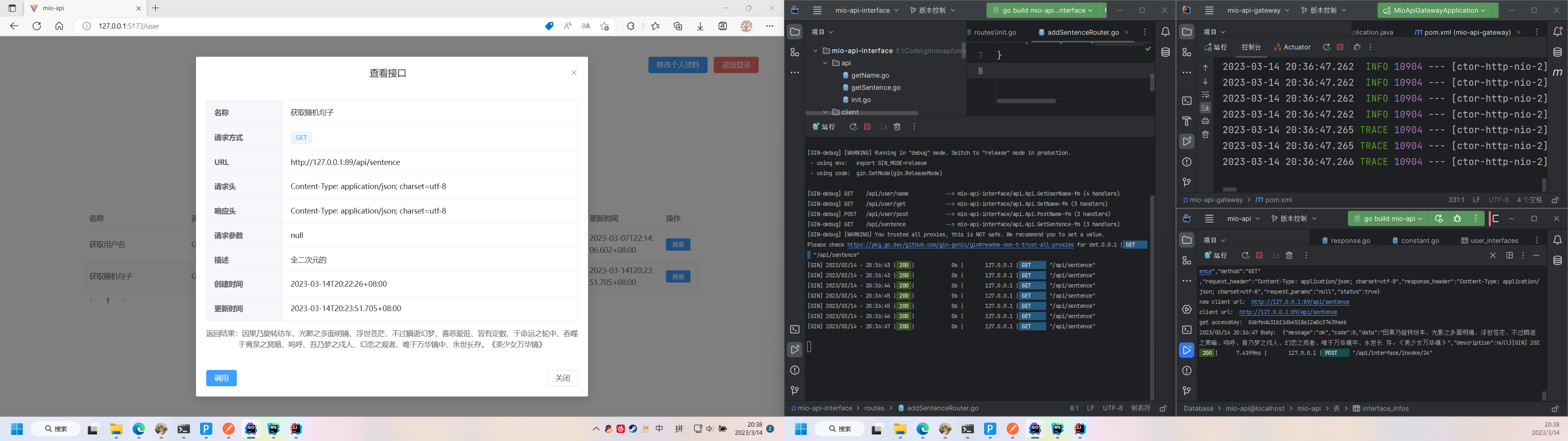The height and width of the screenshot is (441, 1568).
Task: Open the mio-api-interface project dropdown
Action: 867,10
